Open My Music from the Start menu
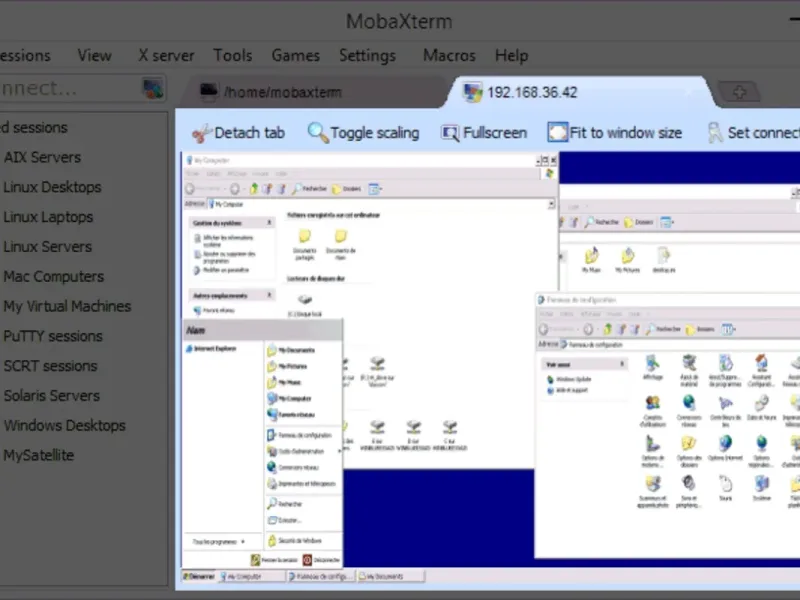The image size is (800, 600). coord(284,383)
